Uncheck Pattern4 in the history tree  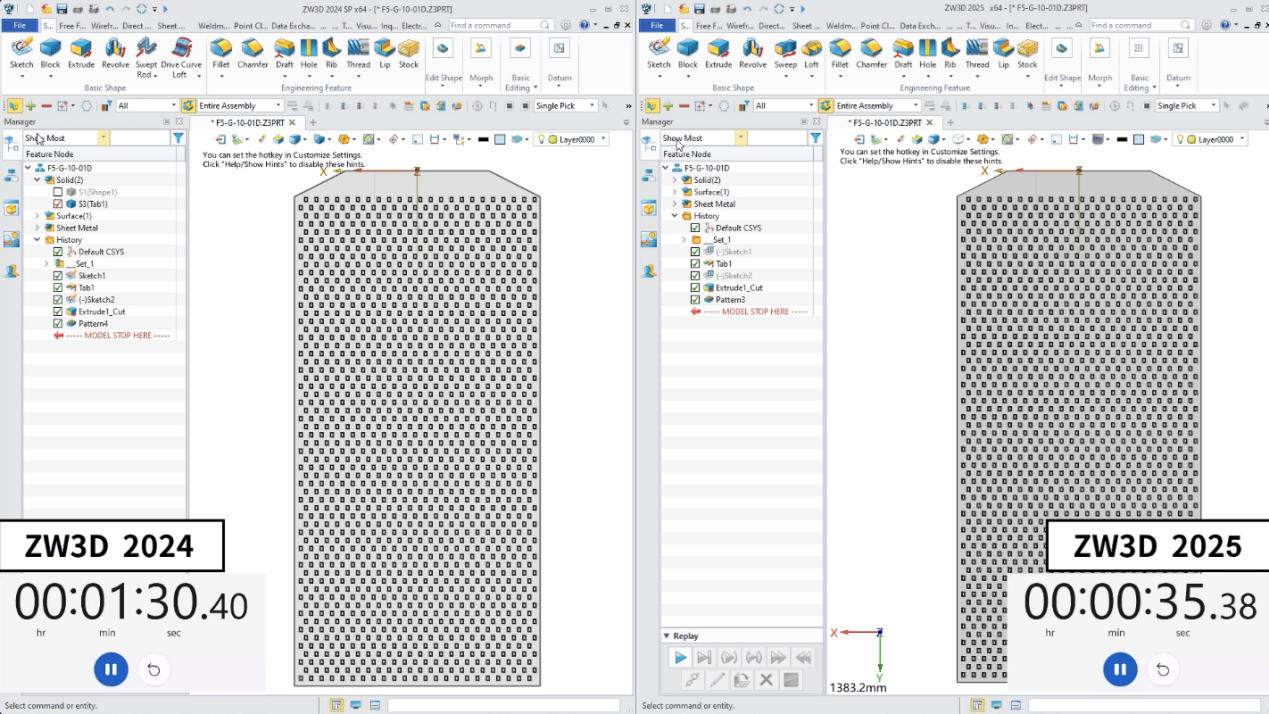click(58, 324)
